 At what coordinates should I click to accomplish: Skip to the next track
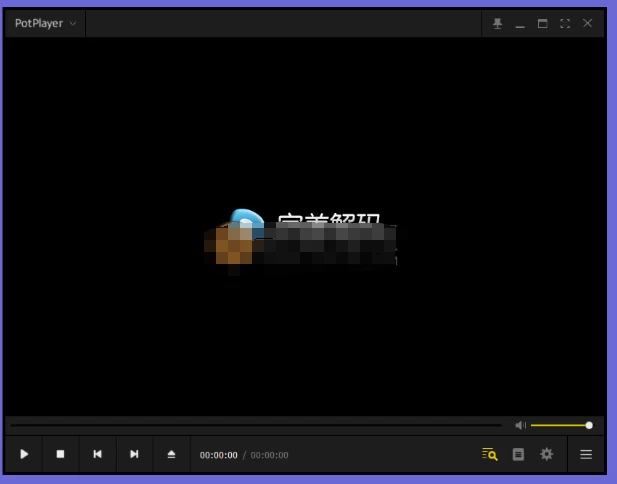pos(134,454)
